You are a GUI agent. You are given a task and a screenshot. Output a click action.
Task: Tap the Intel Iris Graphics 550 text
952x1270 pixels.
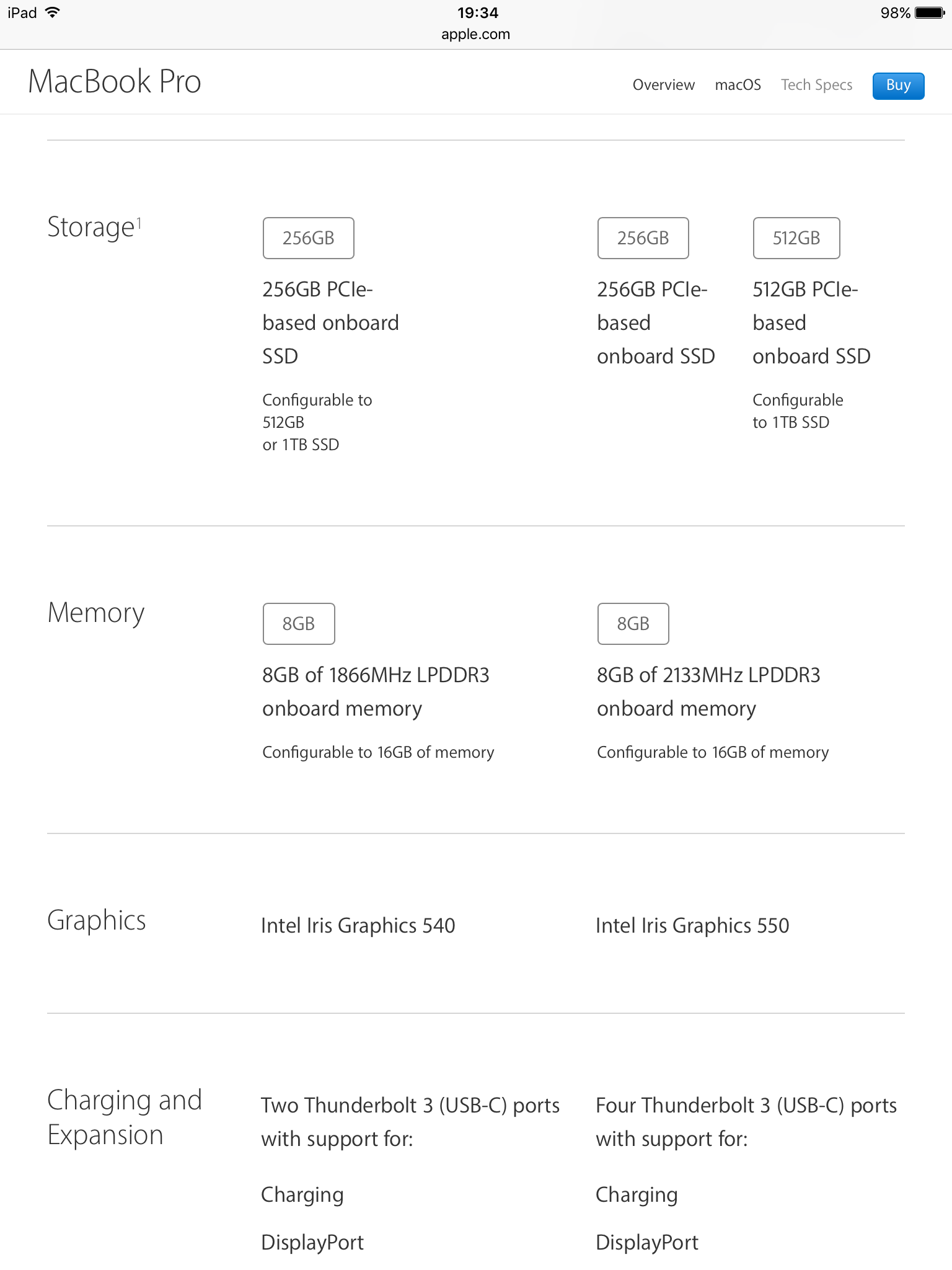pyautogui.click(x=692, y=926)
